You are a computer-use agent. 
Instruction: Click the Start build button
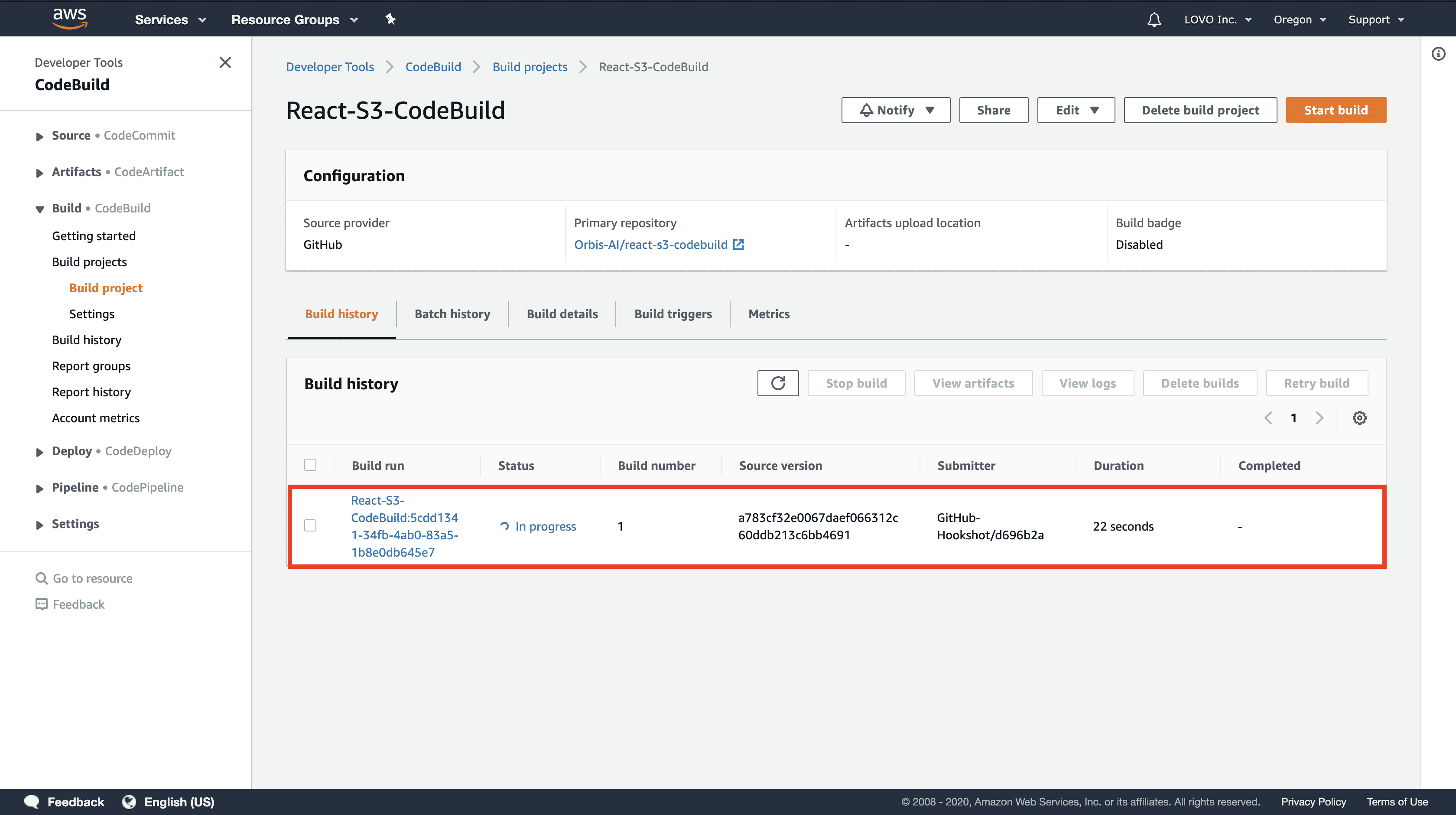(x=1336, y=110)
